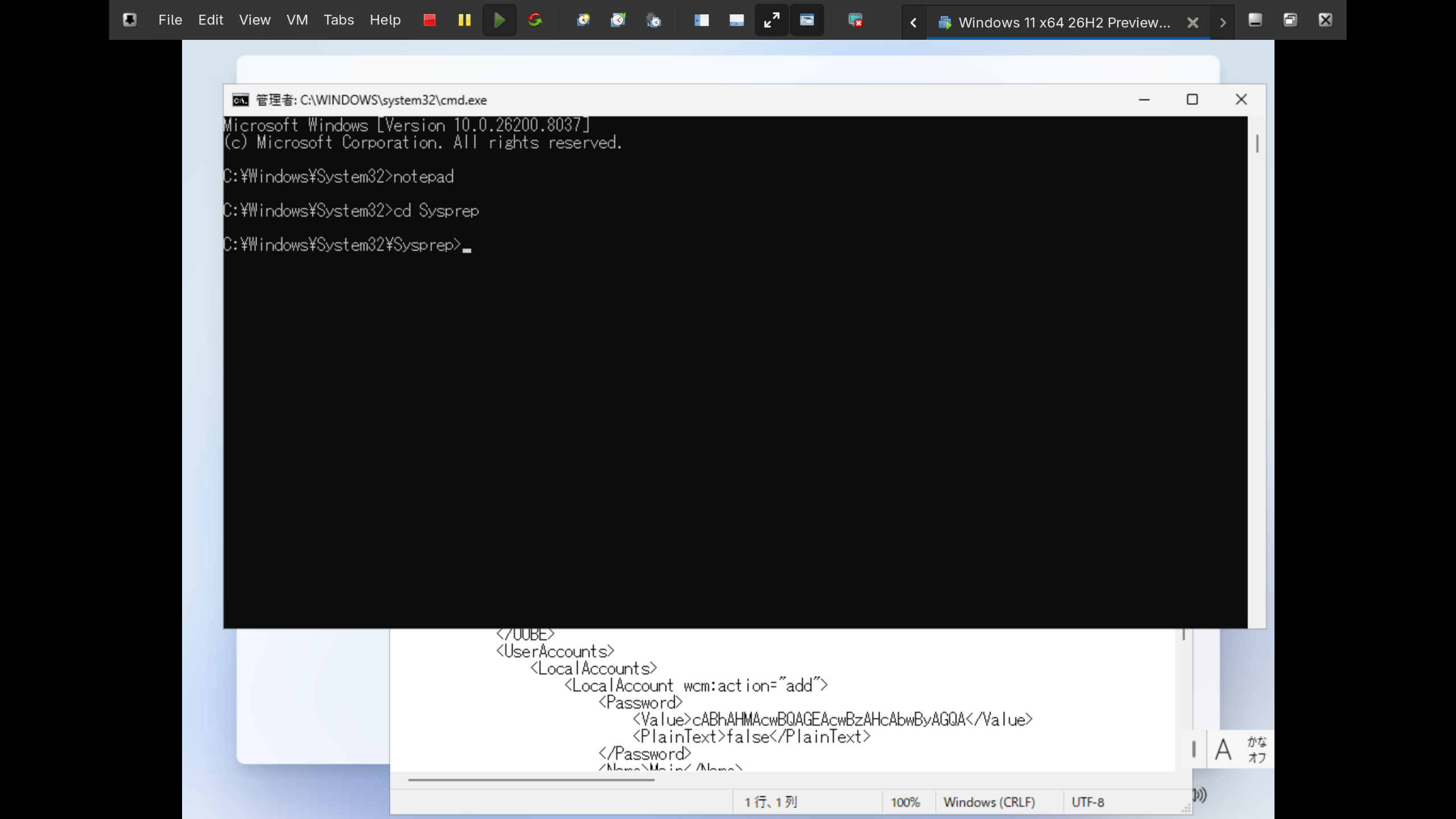This screenshot has width=1456, height=819.
Task: Click the <UserAccounts> line in Notepad
Action: pos(555,651)
